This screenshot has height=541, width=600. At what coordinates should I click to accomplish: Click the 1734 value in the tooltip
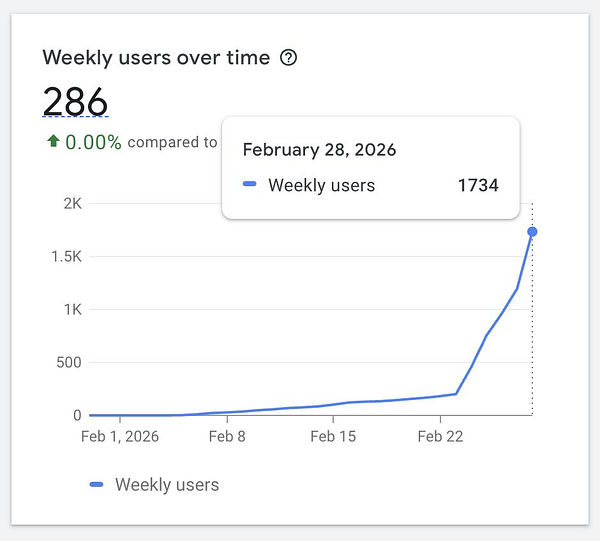coord(478,185)
